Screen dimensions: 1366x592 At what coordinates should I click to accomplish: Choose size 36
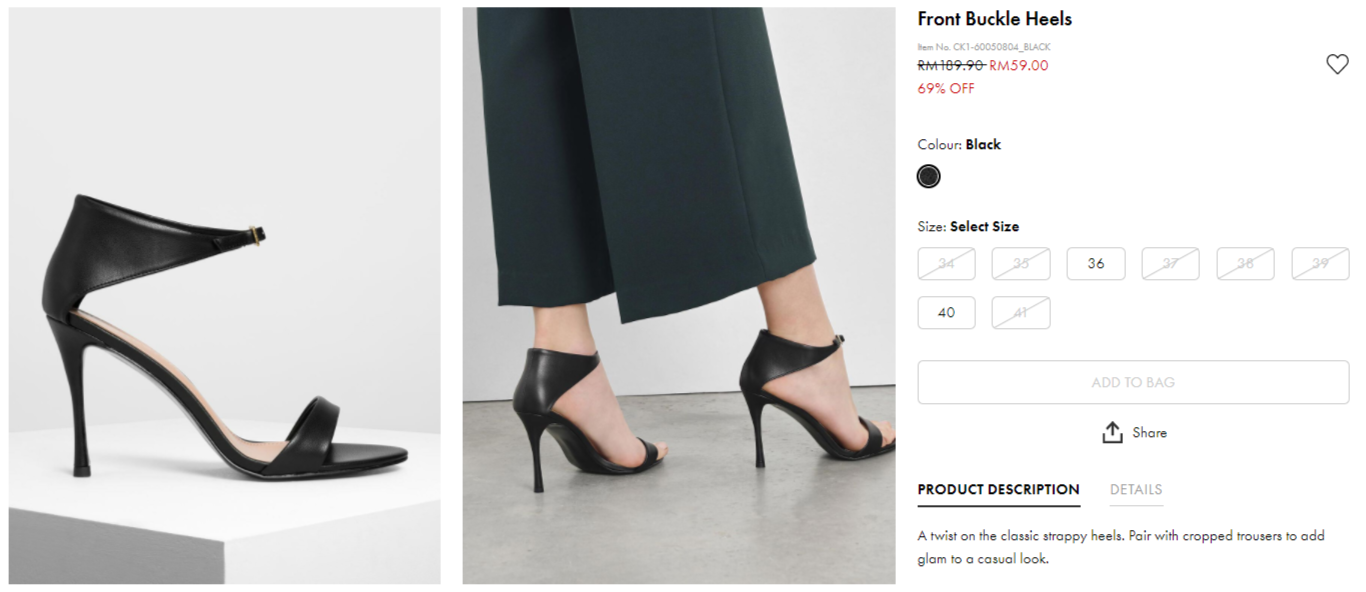[x=1096, y=264]
